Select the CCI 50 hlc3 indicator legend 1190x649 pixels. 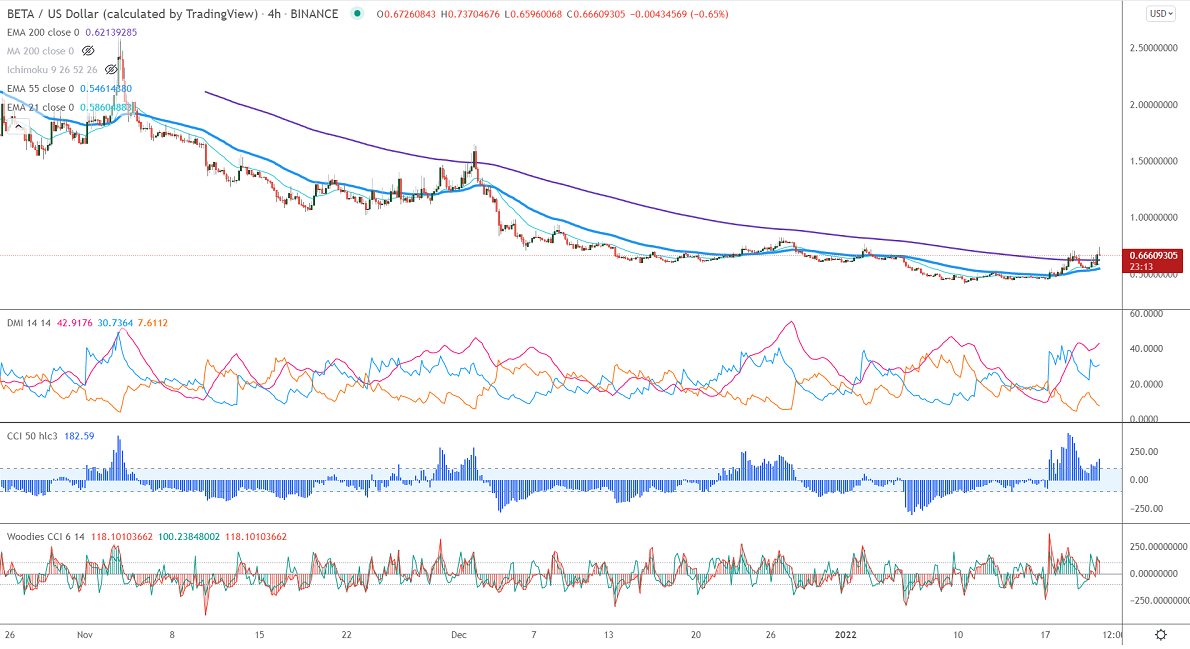[32, 436]
